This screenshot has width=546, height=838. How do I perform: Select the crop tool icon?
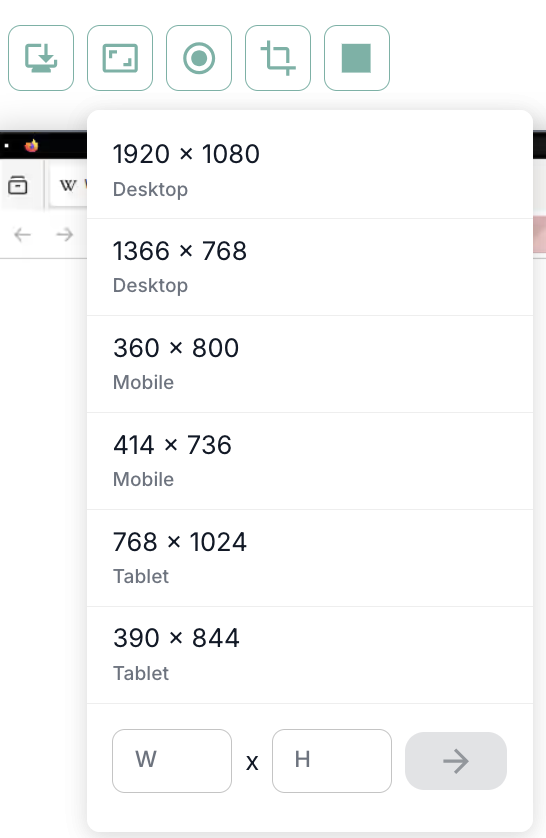point(278,58)
